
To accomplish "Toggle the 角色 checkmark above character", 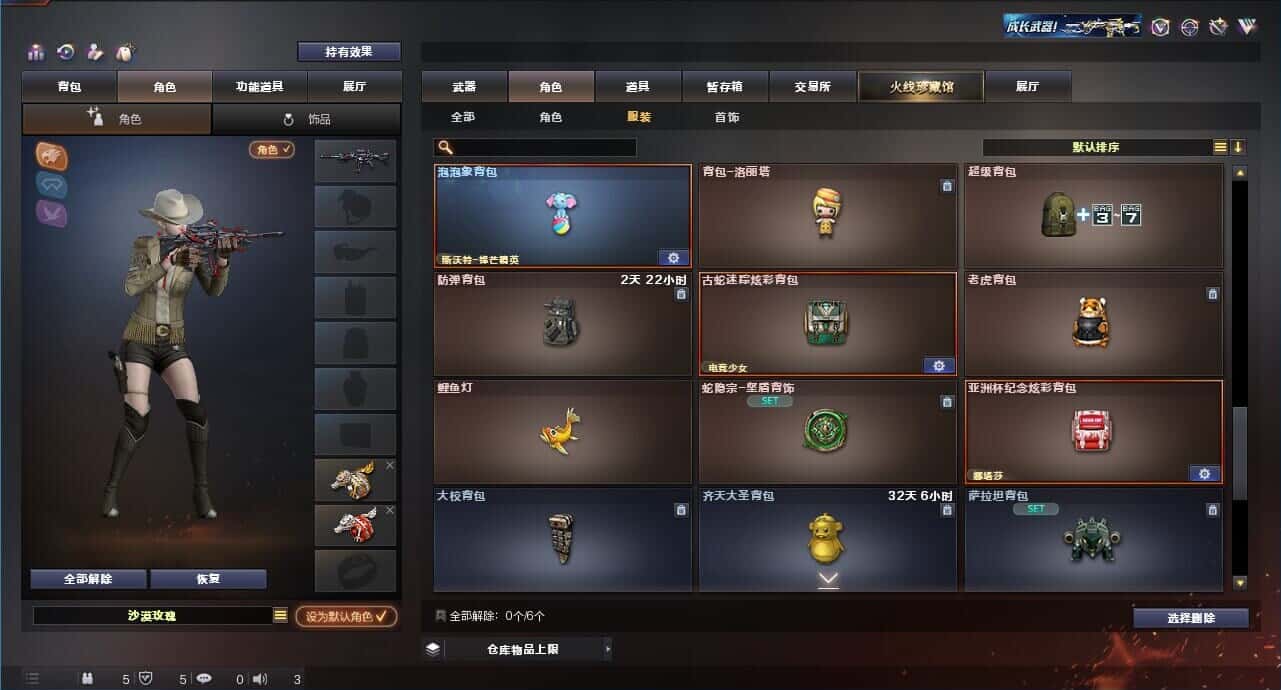I will [x=272, y=149].
